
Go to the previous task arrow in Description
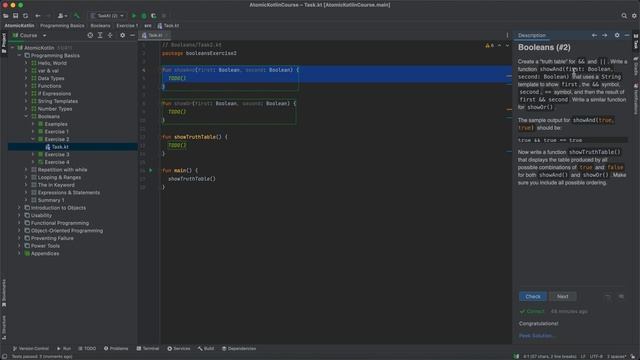click(594, 36)
